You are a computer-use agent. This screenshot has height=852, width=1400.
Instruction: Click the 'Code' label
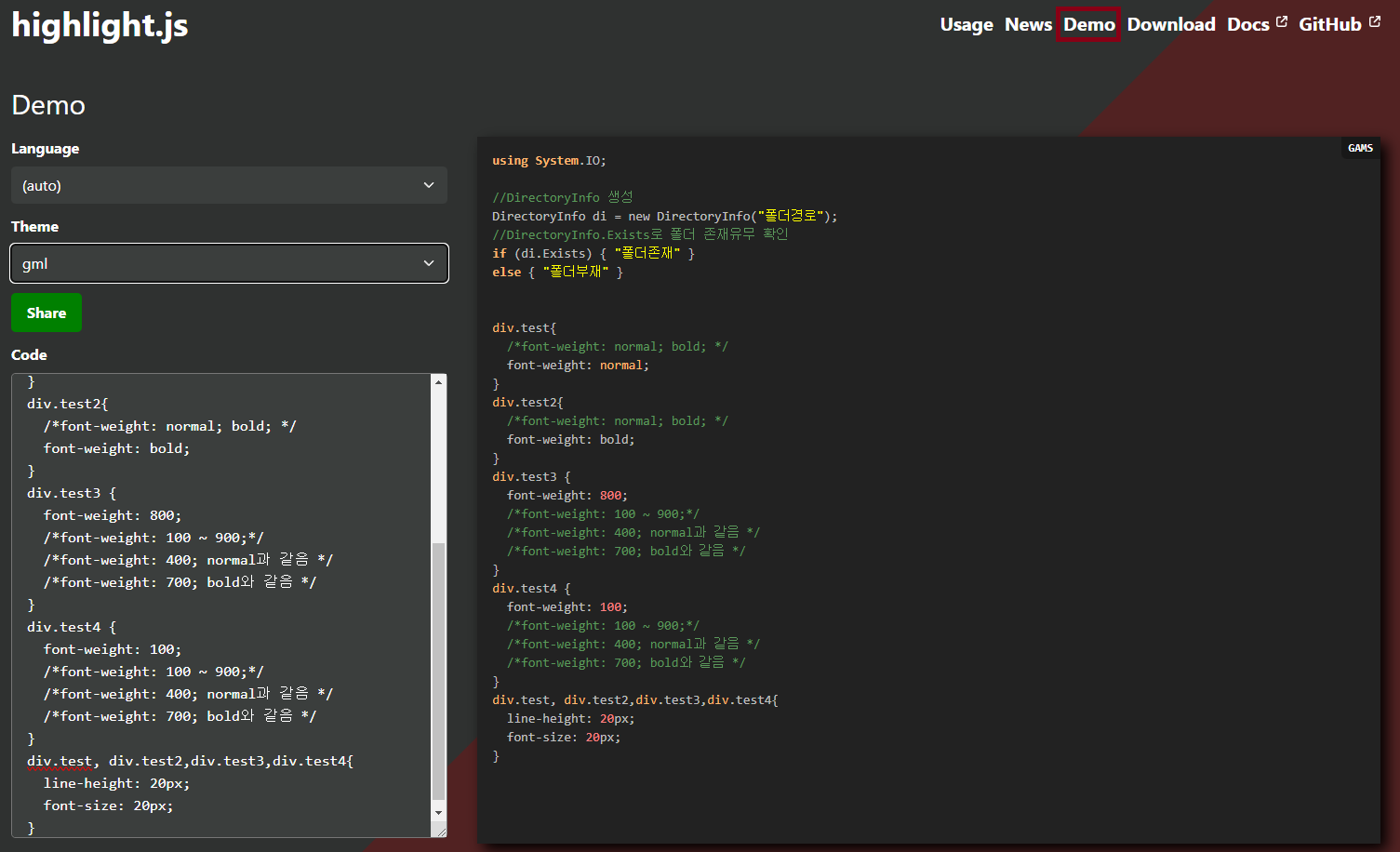coord(29,355)
